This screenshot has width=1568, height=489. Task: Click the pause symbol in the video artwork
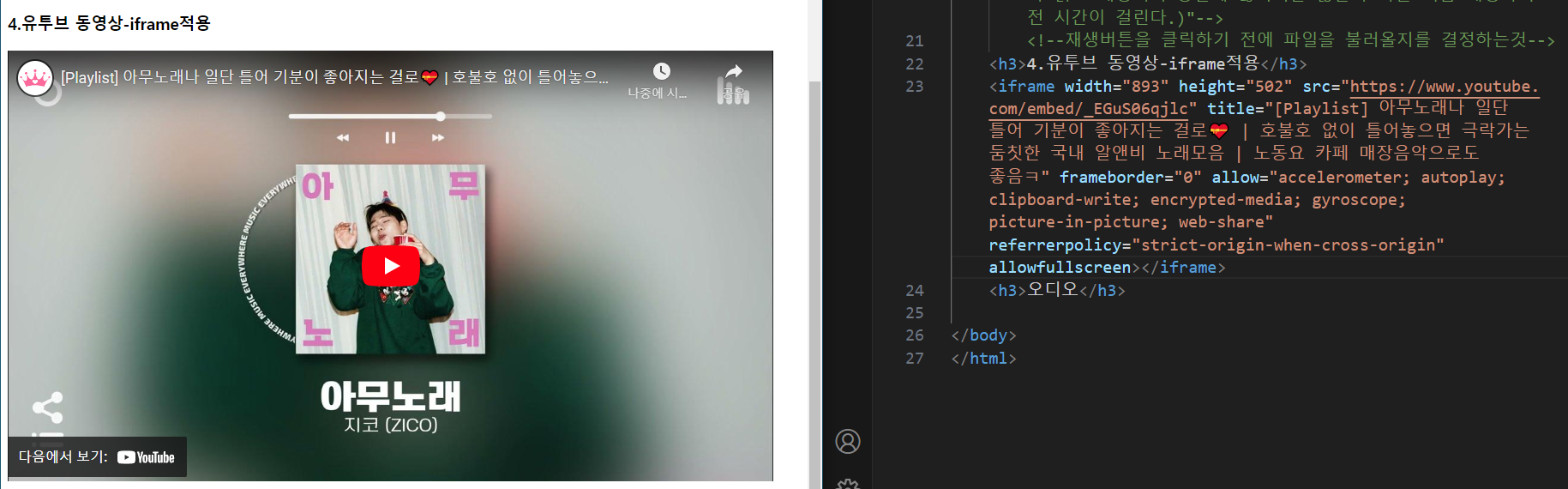click(390, 137)
